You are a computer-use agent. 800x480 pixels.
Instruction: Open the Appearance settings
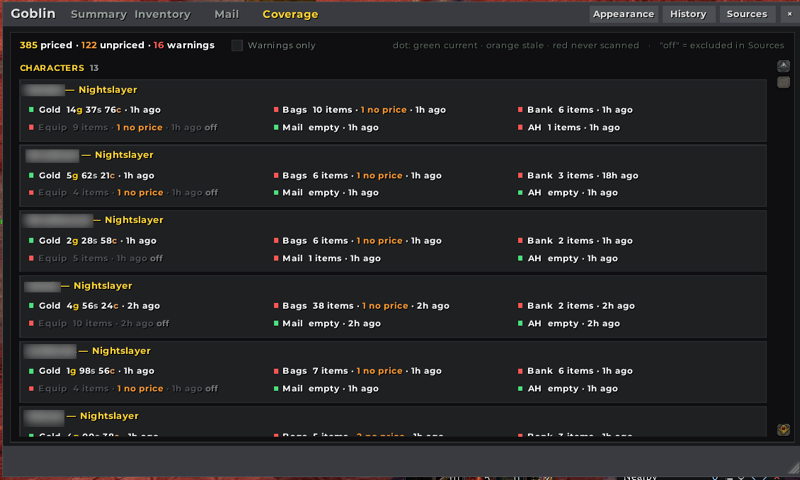(x=623, y=14)
